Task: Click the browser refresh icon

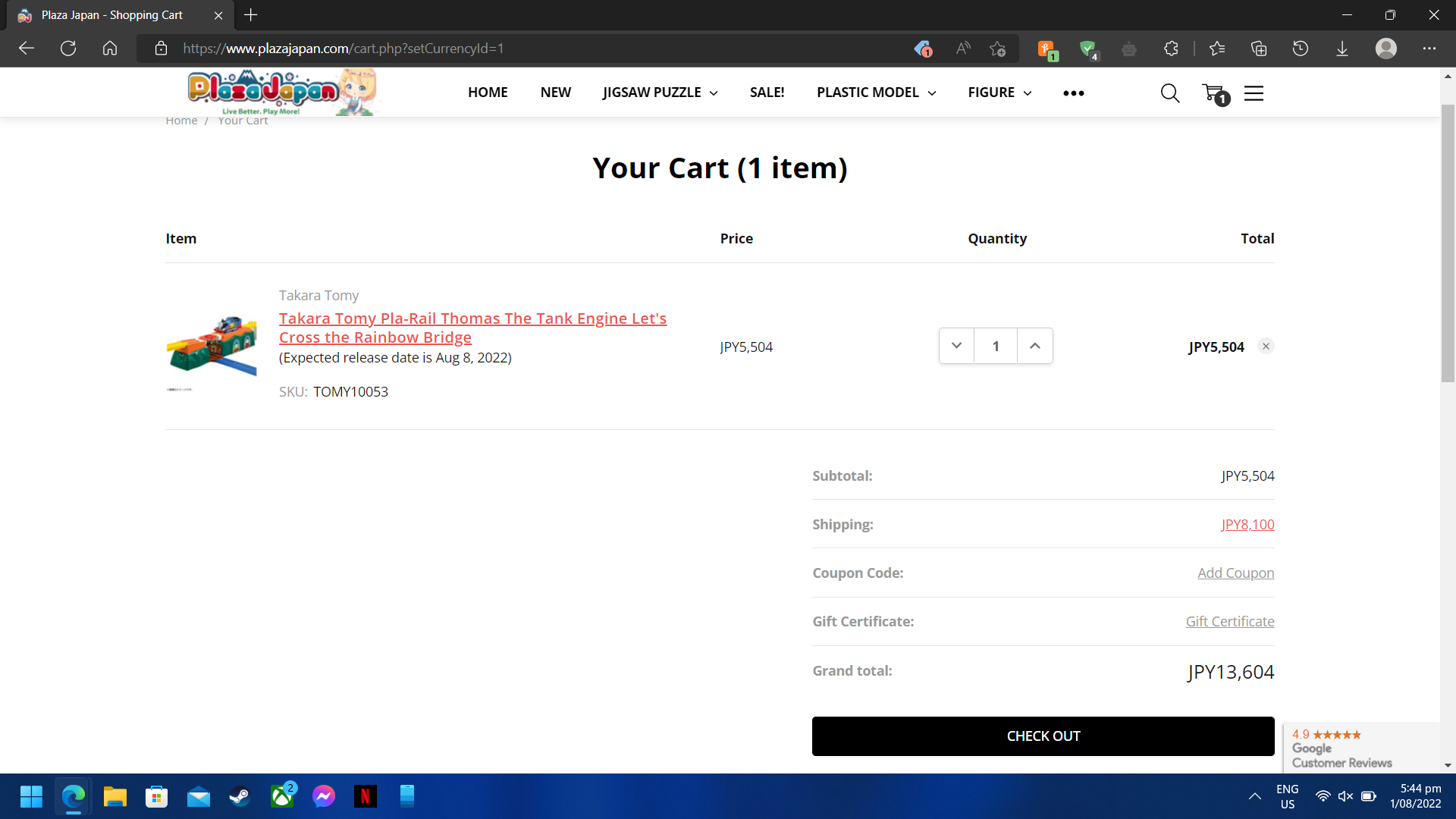Action: click(x=68, y=49)
